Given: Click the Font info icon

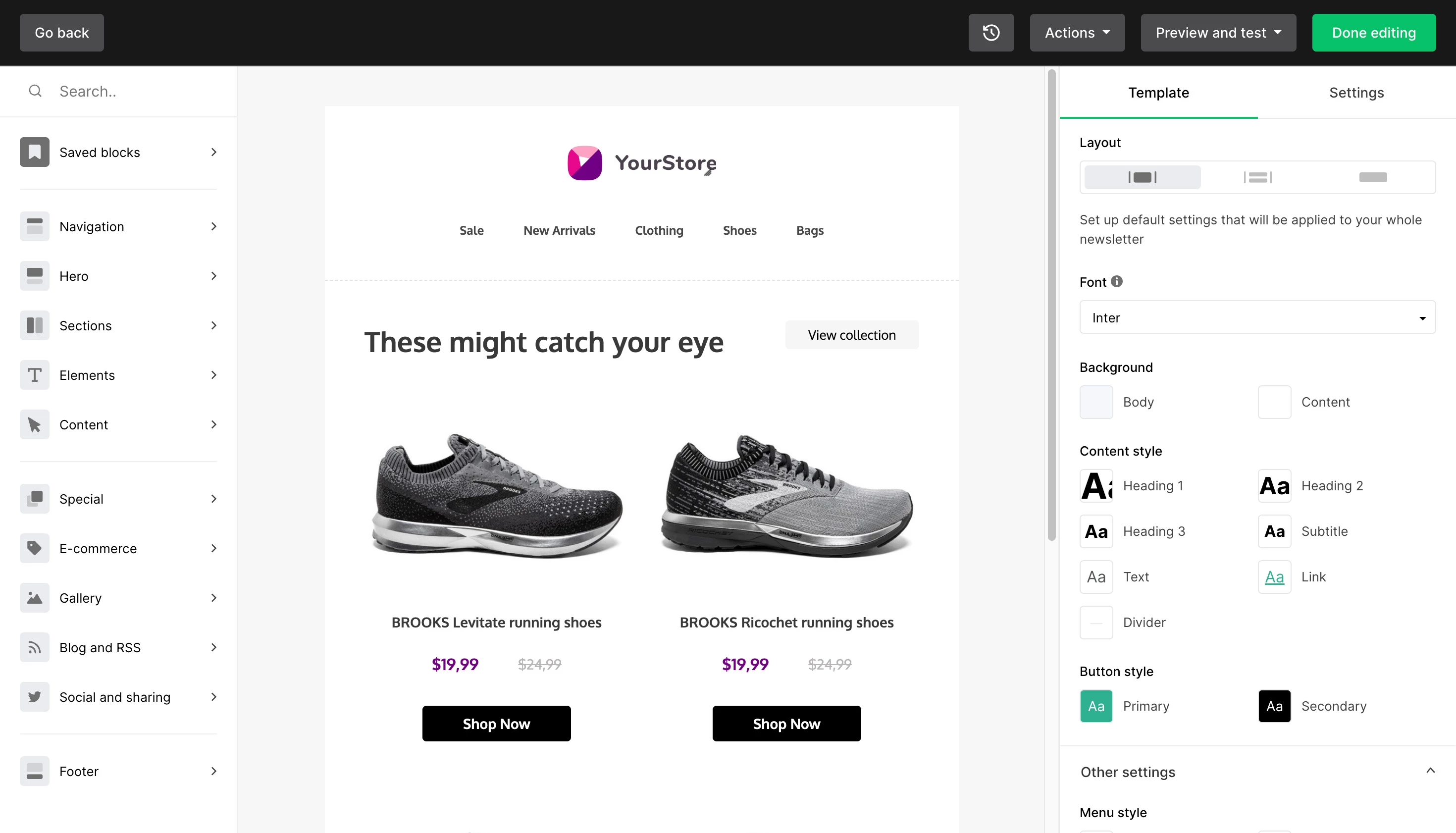Looking at the screenshot, I should click(1116, 281).
